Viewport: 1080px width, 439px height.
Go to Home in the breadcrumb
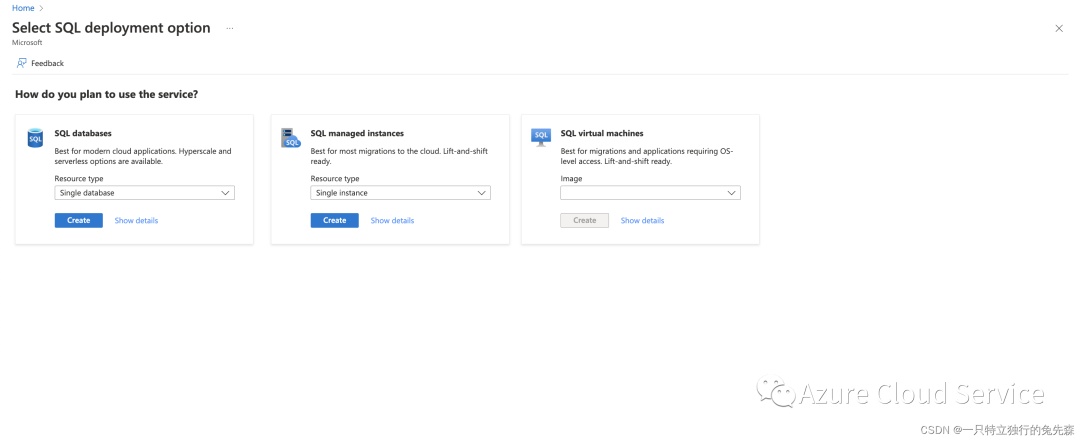[x=23, y=8]
